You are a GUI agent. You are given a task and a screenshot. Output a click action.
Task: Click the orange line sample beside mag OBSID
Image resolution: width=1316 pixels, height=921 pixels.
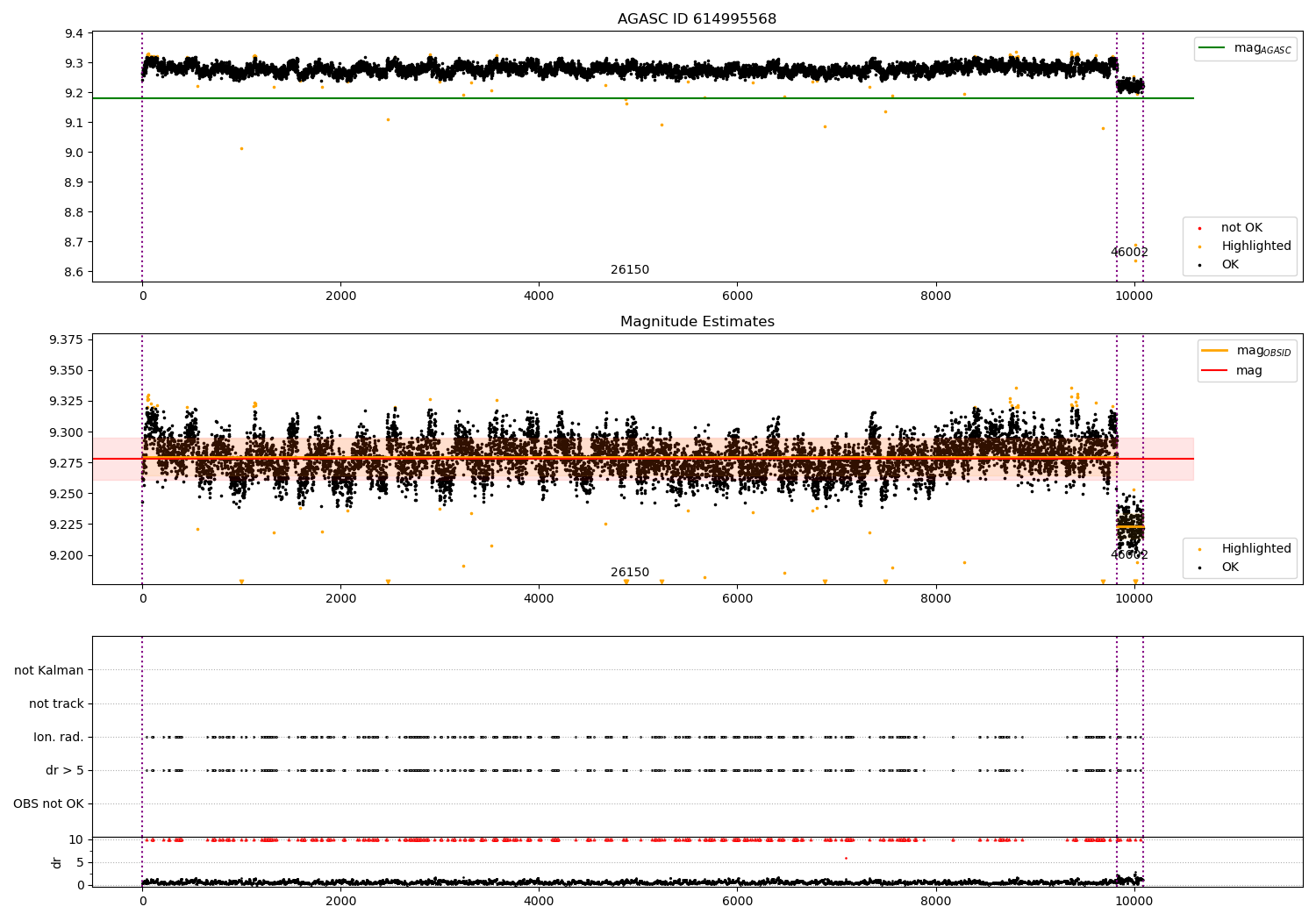point(1214,351)
